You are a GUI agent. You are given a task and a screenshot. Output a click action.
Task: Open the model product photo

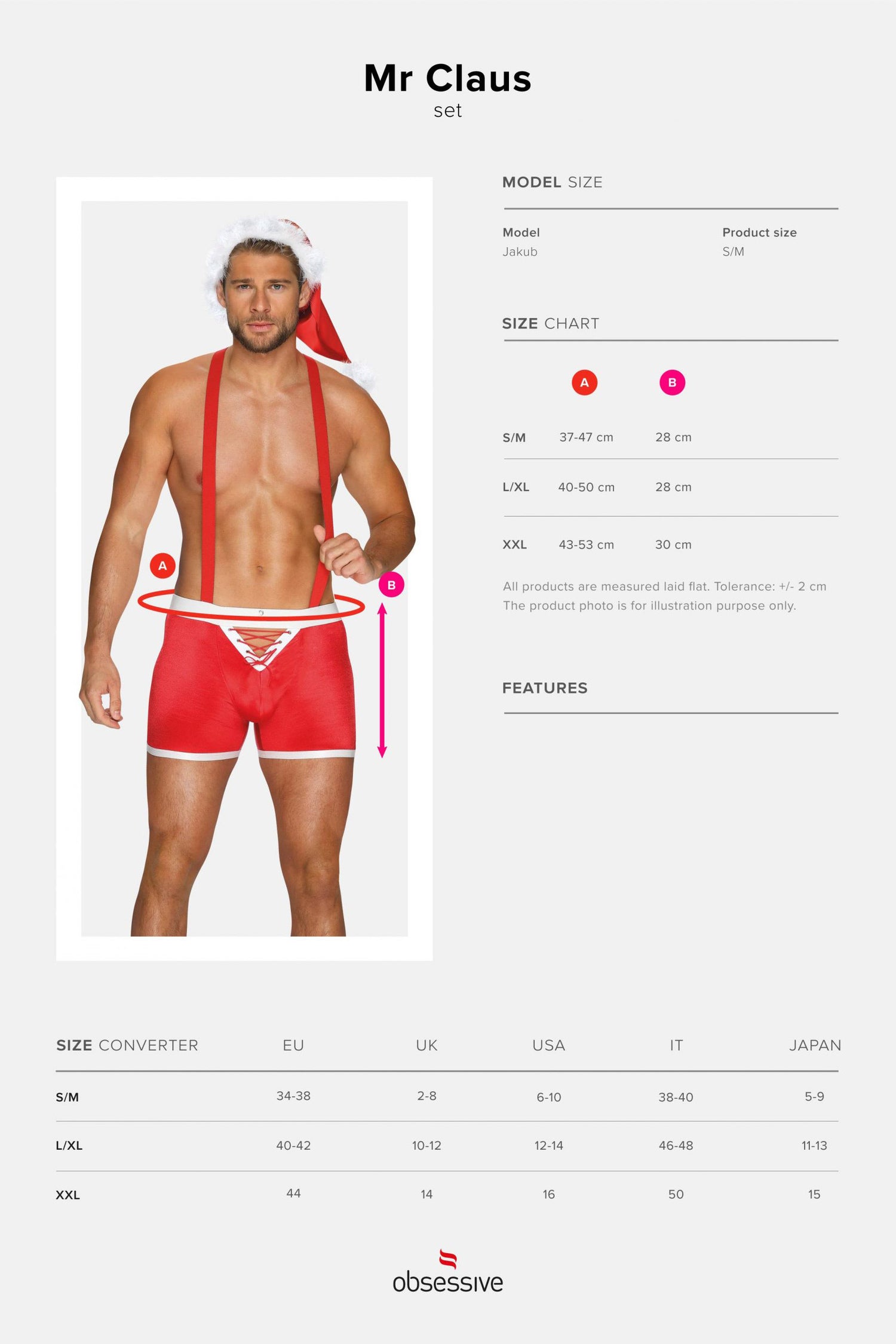click(244, 569)
